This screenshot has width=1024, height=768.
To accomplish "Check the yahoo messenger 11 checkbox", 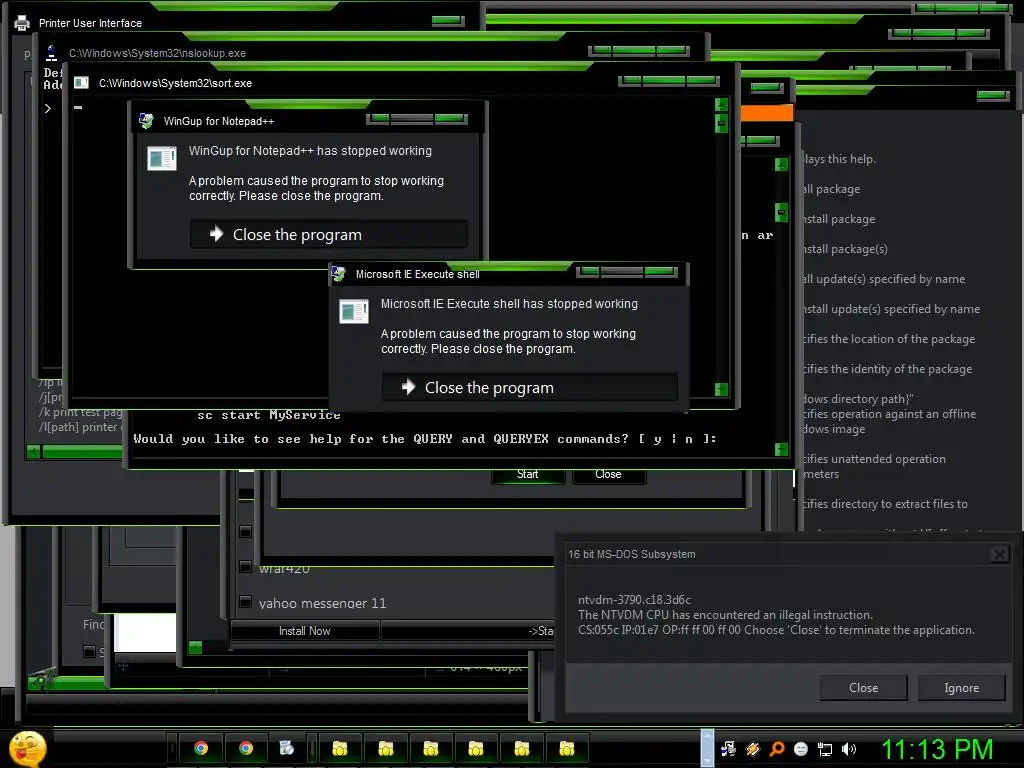I will (x=246, y=601).
